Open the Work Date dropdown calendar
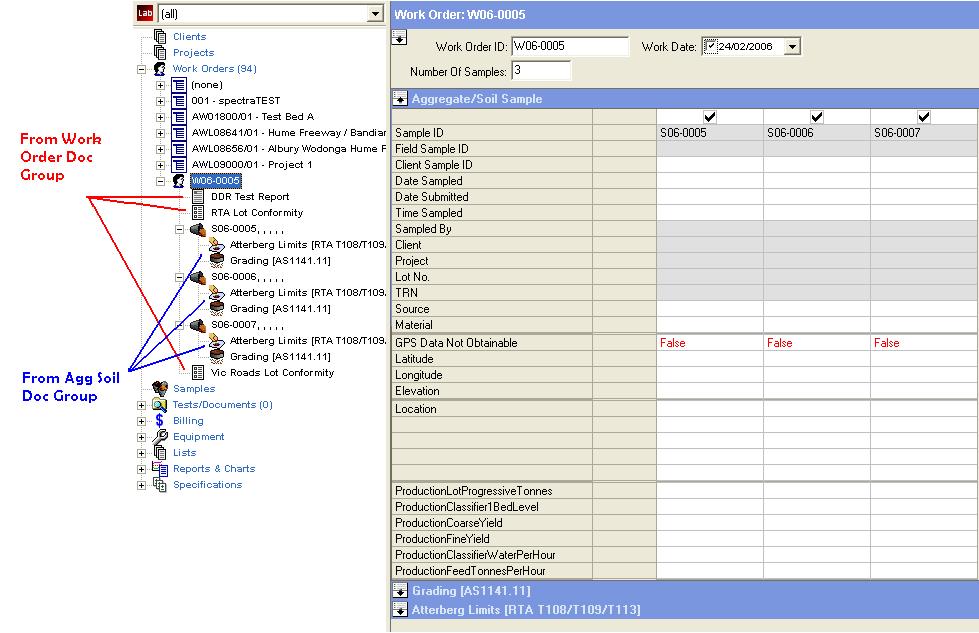 (x=793, y=47)
